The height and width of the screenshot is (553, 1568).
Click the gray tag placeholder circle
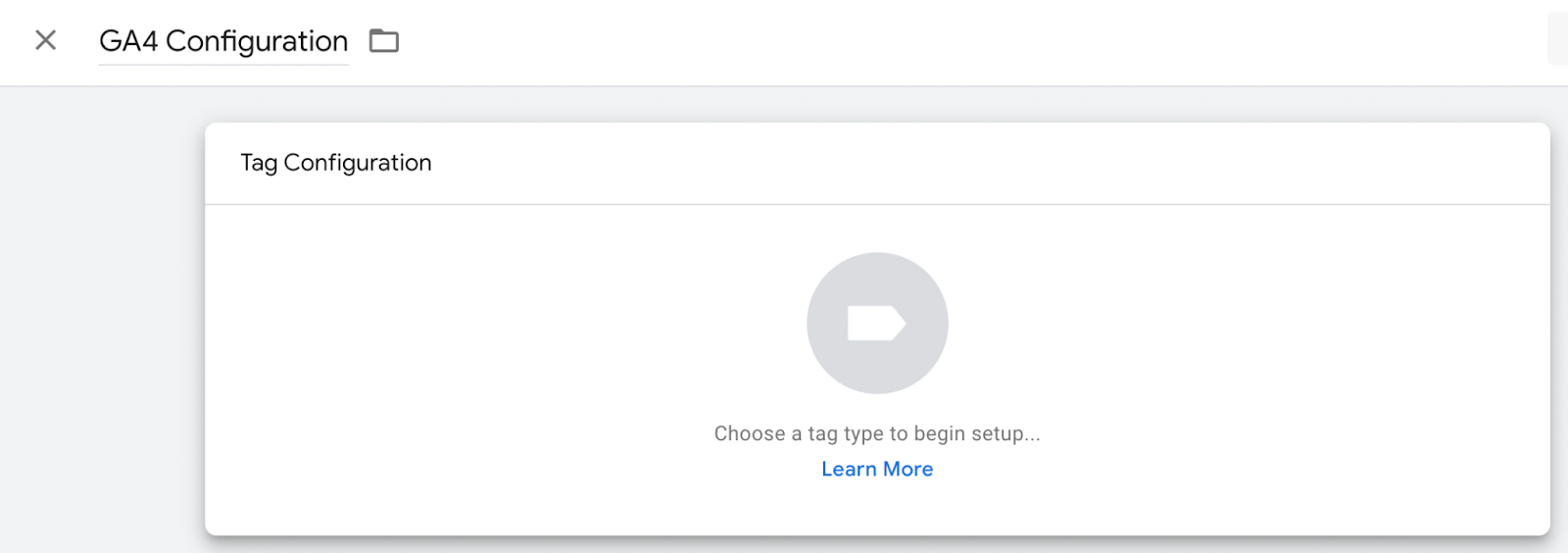877,323
